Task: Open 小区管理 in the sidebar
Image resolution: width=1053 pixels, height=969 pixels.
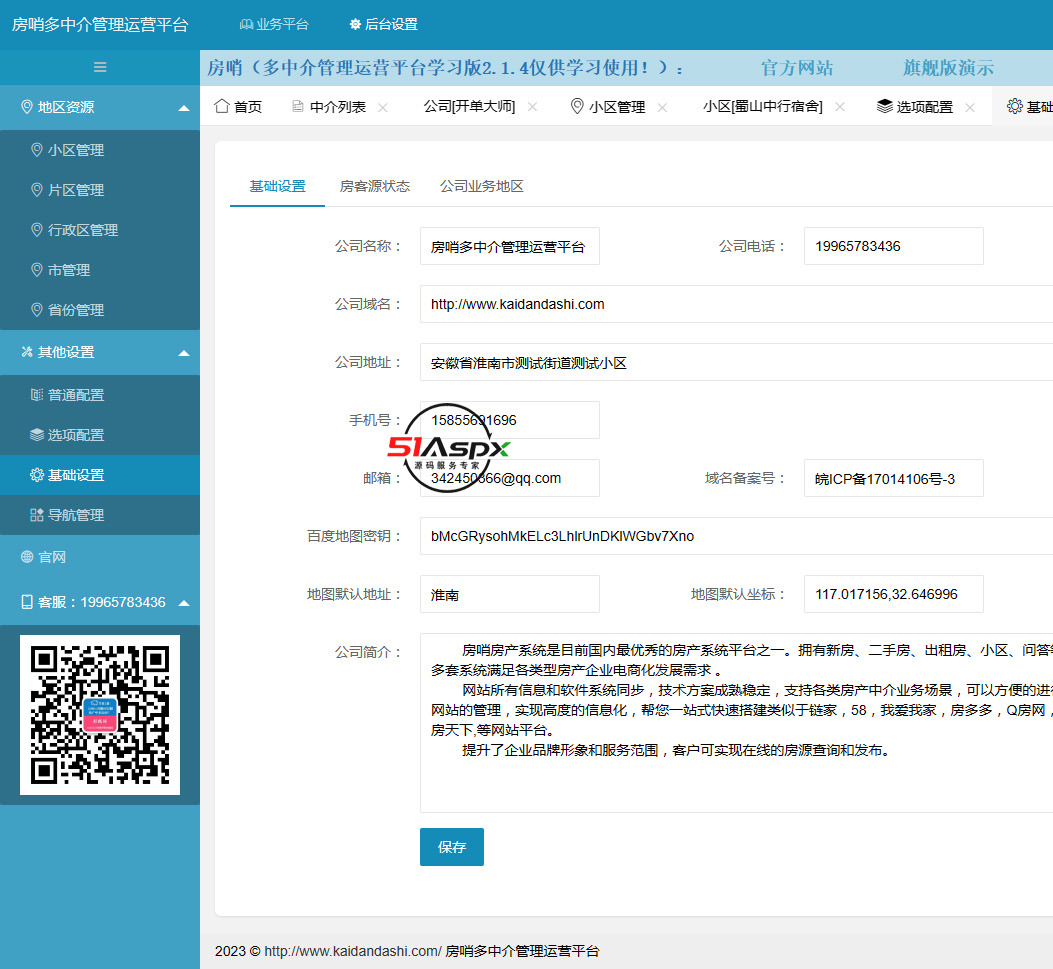Action: 76,150
